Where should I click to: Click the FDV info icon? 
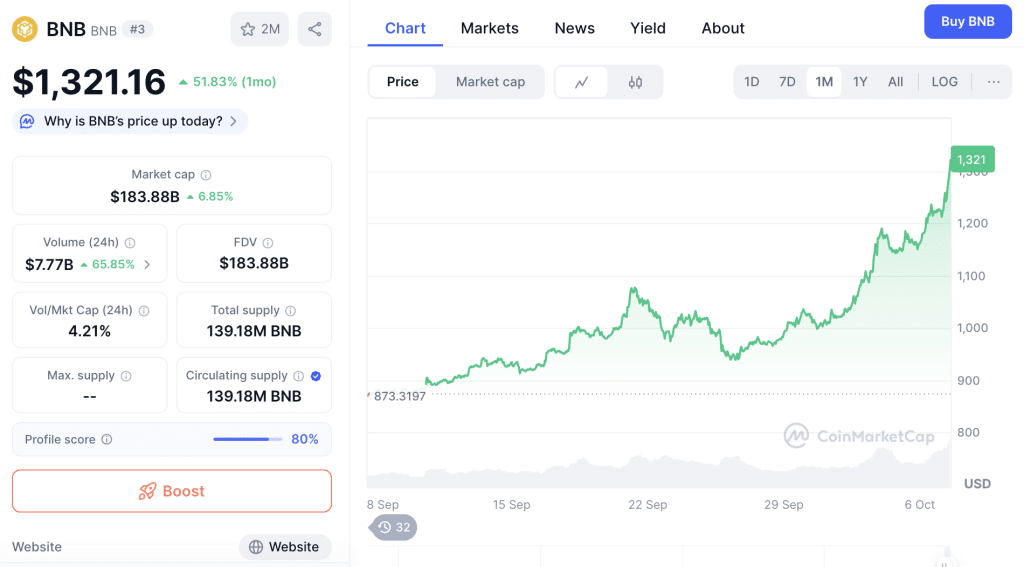pos(268,243)
